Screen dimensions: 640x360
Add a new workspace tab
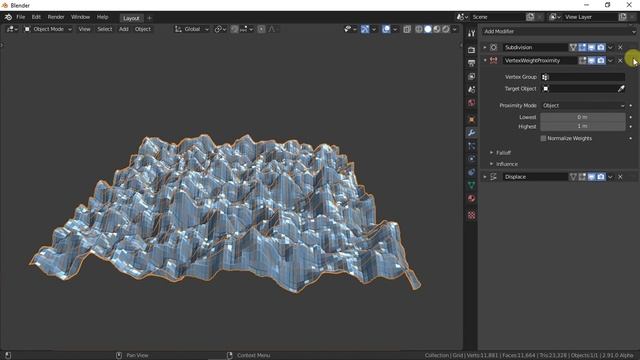[x=149, y=18]
